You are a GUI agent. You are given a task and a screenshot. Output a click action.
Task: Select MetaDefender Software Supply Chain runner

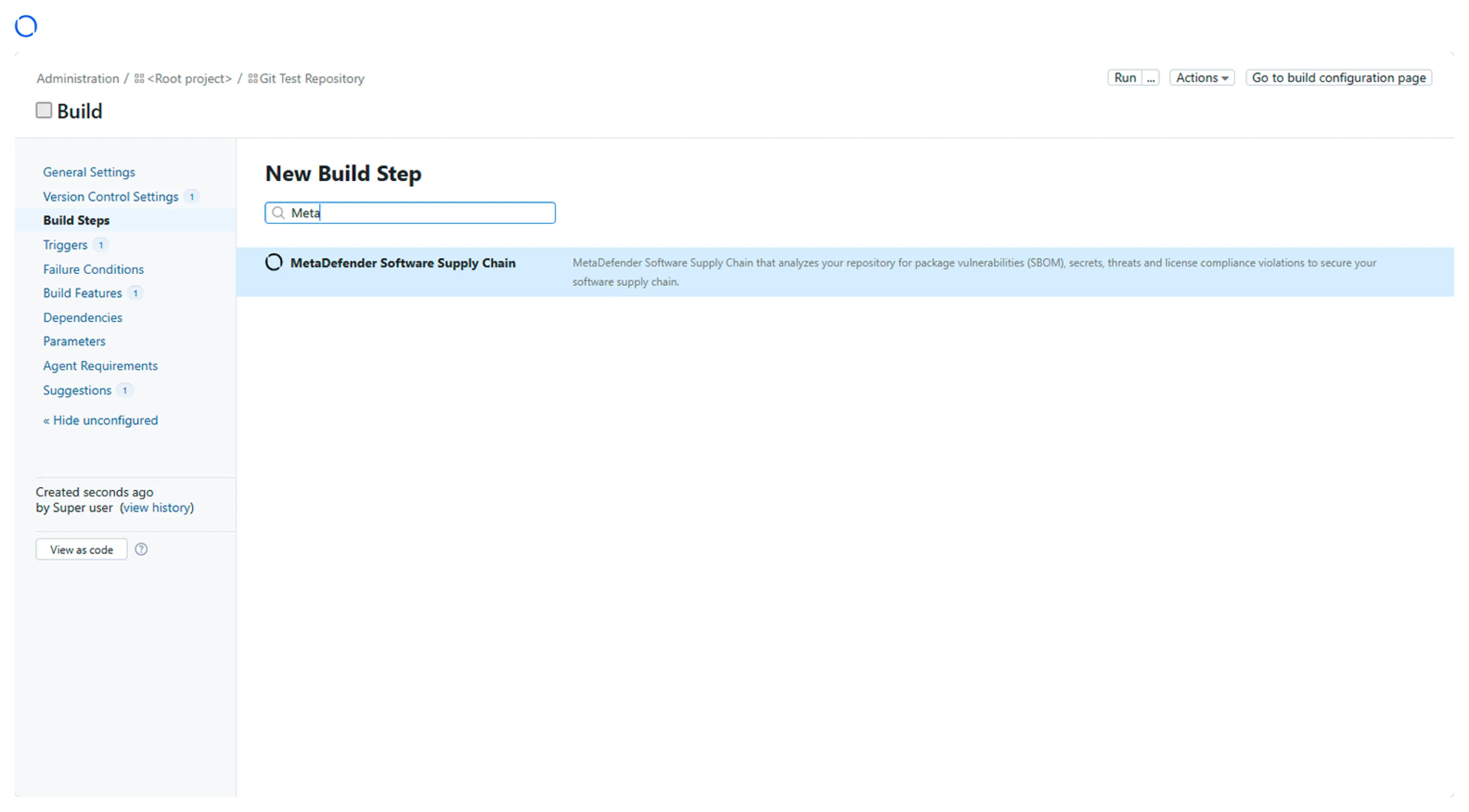tap(403, 263)
